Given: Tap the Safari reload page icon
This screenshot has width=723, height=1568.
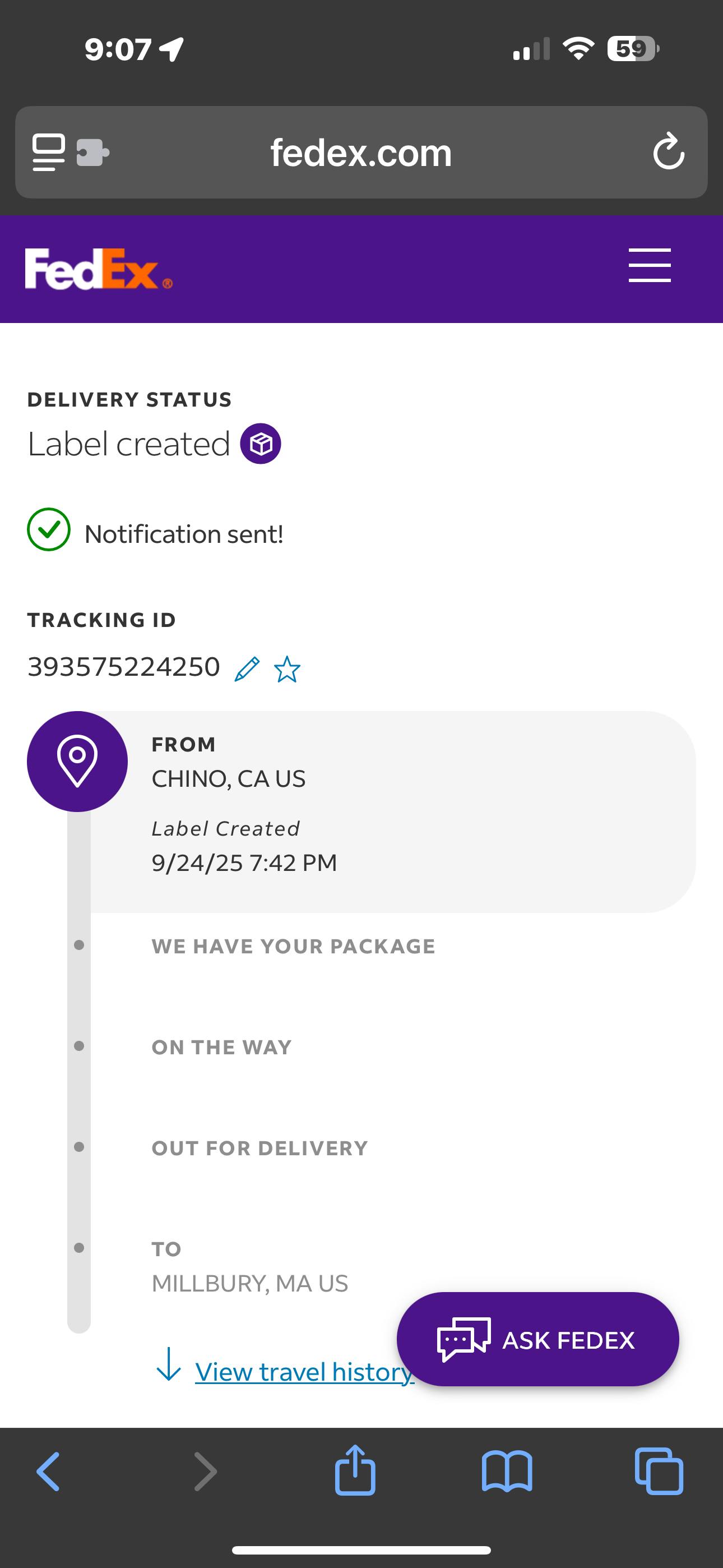Looking at the screenshot, I should click(x=668, y=151).
